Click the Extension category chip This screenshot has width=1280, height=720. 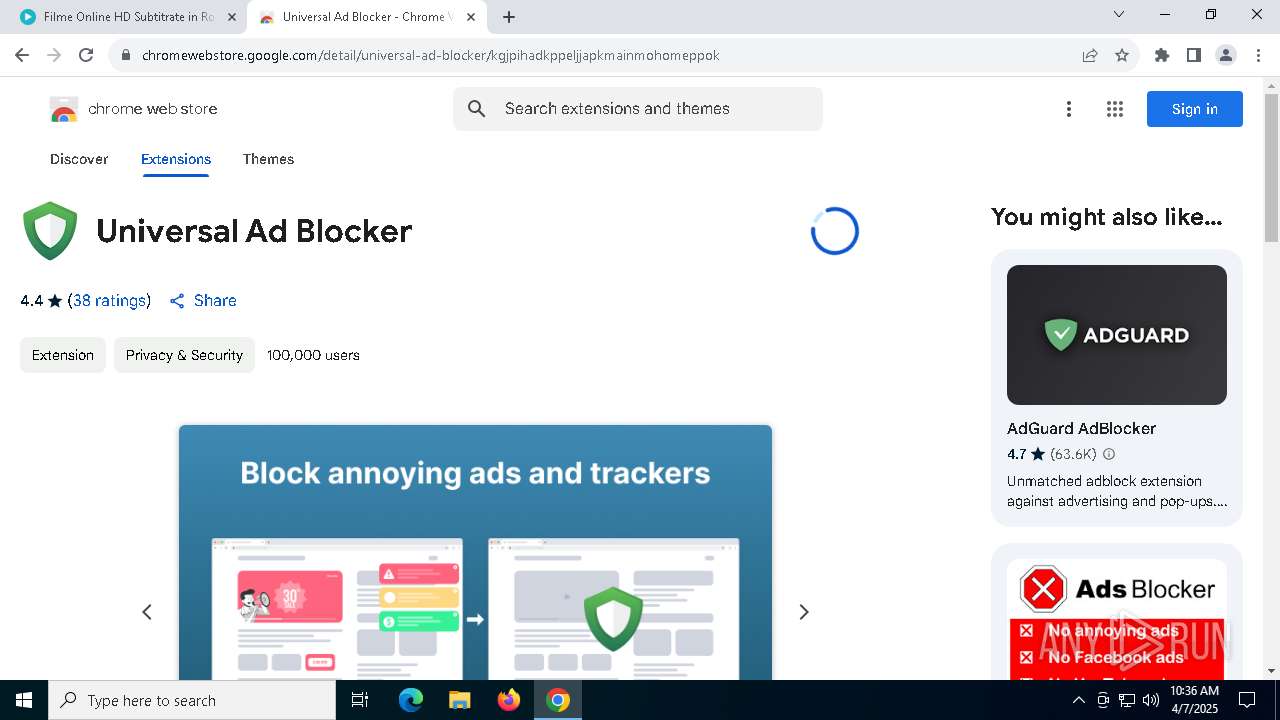pyautogui.click(x=63, y=355)
